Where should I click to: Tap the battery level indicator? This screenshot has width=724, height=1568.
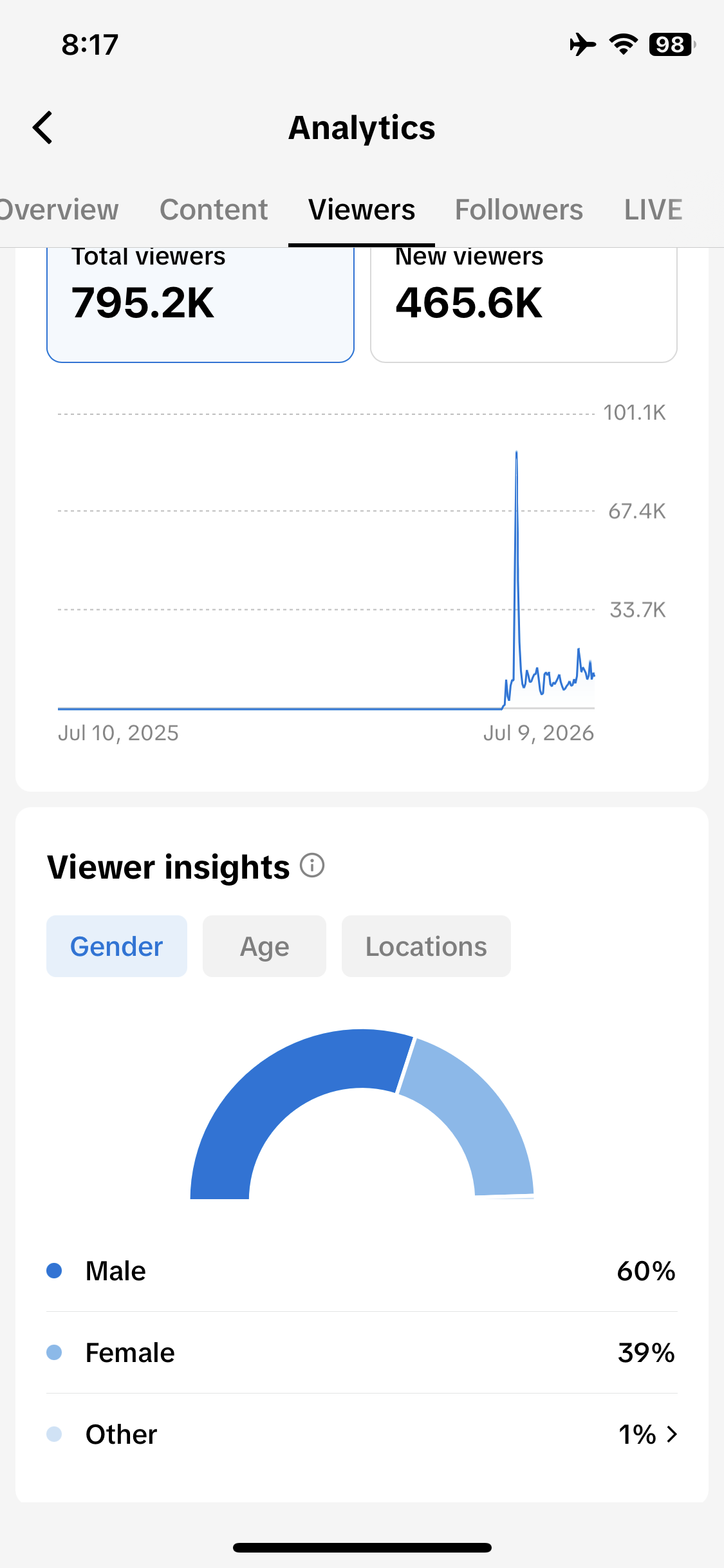[x=672, y=44]
